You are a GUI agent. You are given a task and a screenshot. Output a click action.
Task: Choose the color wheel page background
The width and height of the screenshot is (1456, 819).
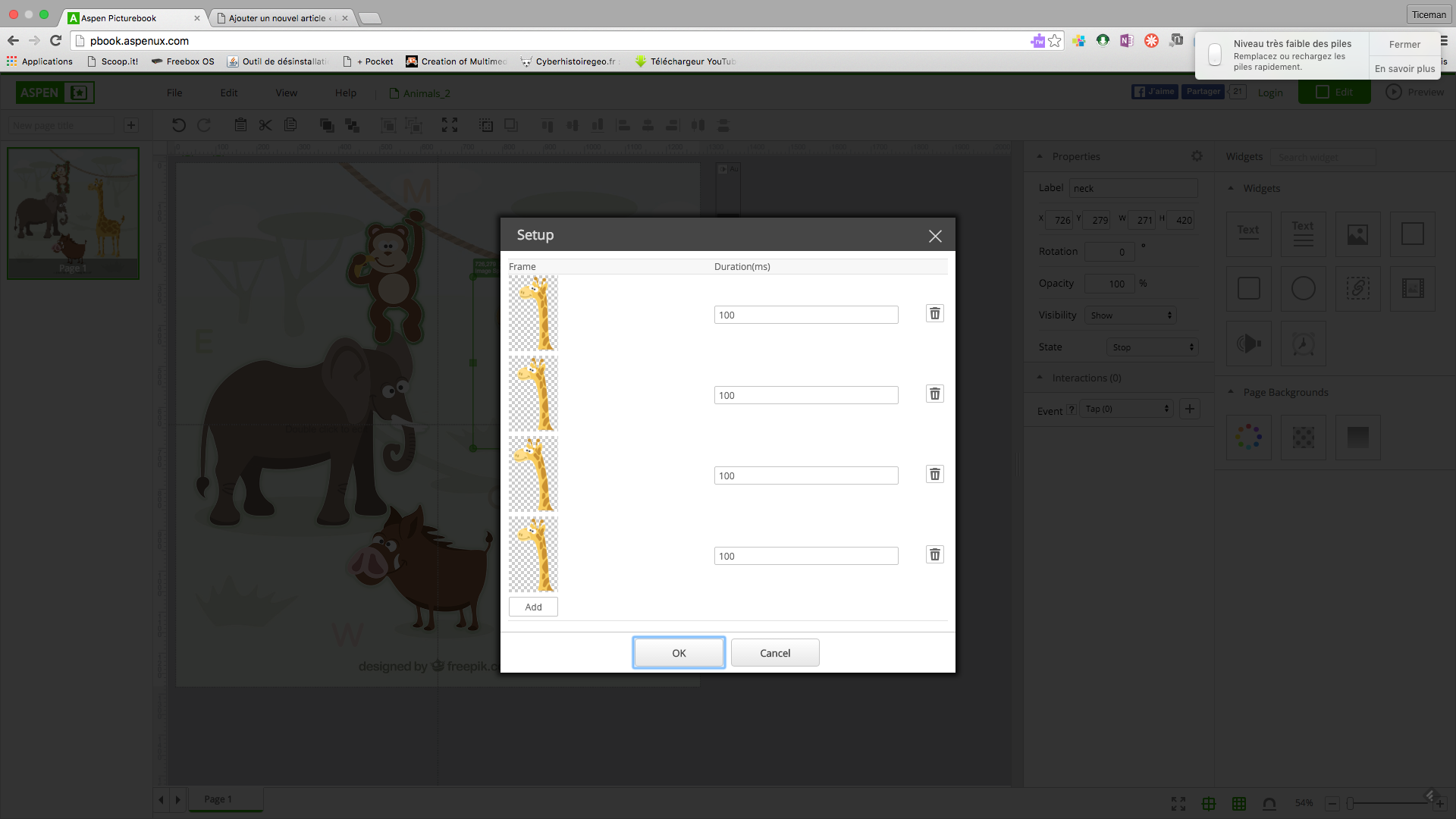click(1248, 437)
